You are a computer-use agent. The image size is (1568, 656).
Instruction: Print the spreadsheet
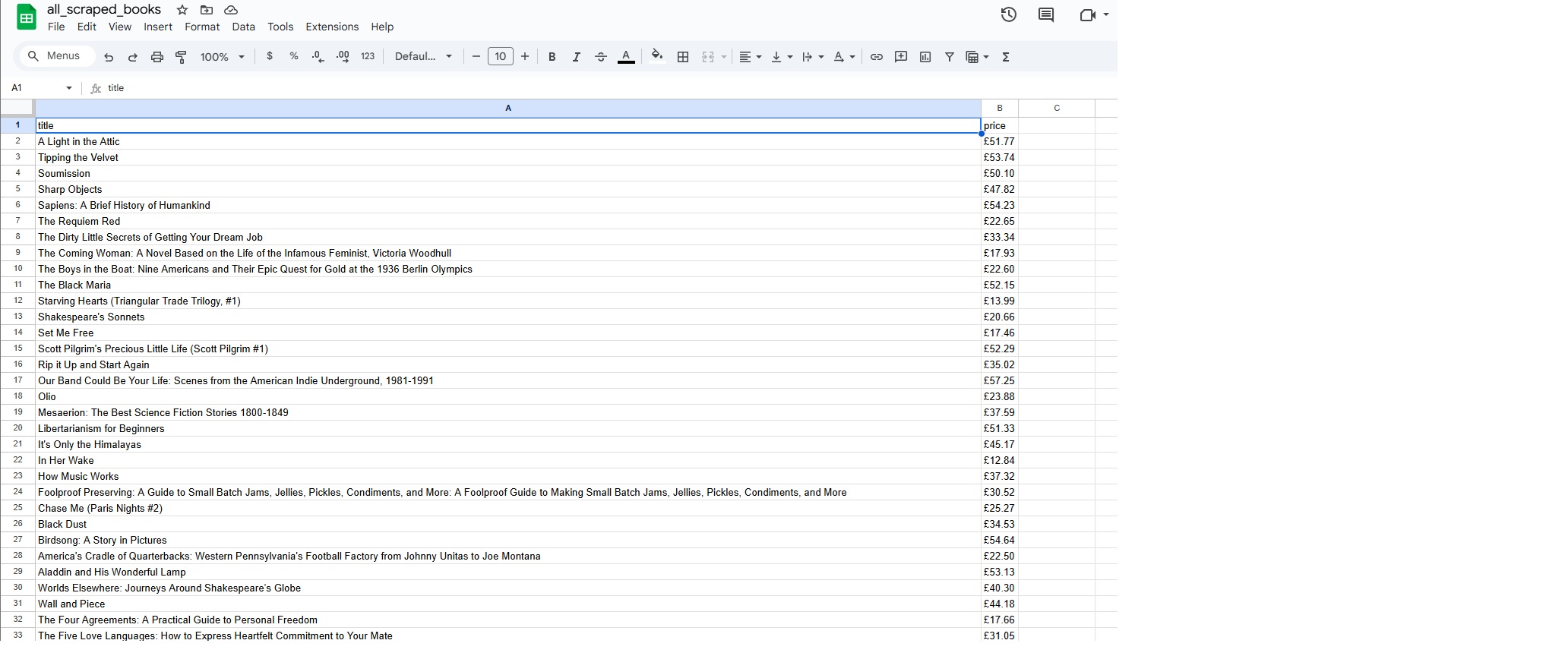pos(157,57)
